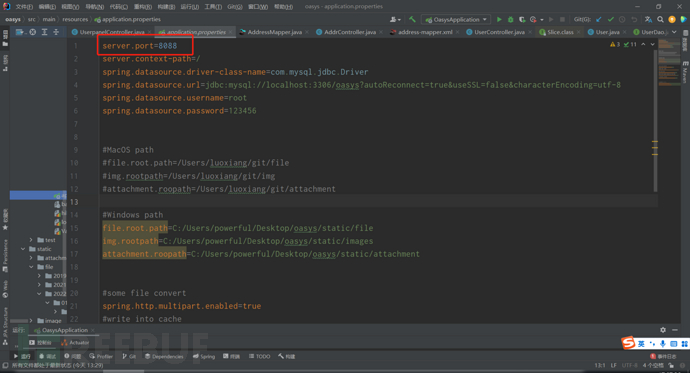Image resolution: width=690 pixels, height=373 pixels.
Task: Hide the run panel with minus icon
Action: coord(675,329)
